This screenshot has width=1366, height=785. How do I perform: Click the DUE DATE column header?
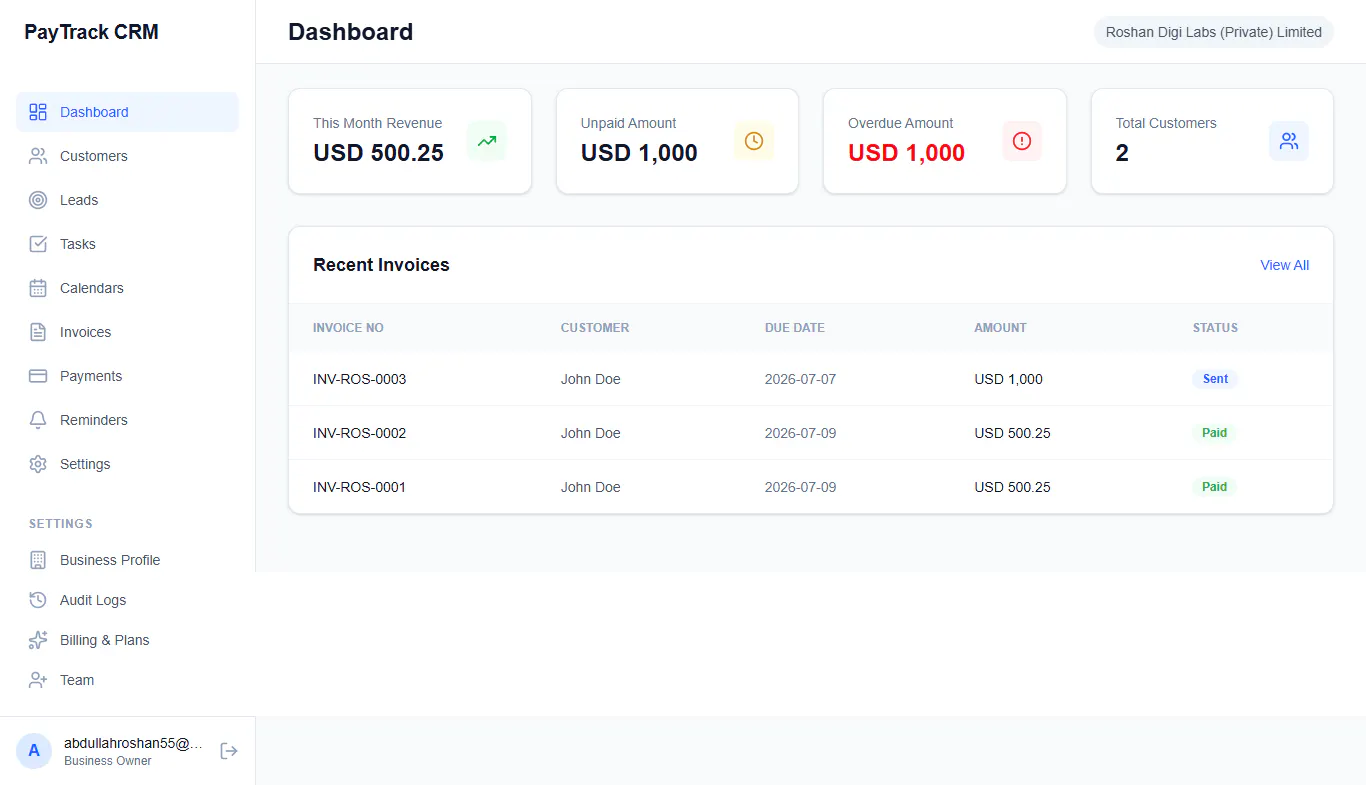click(x=795, y=328)
